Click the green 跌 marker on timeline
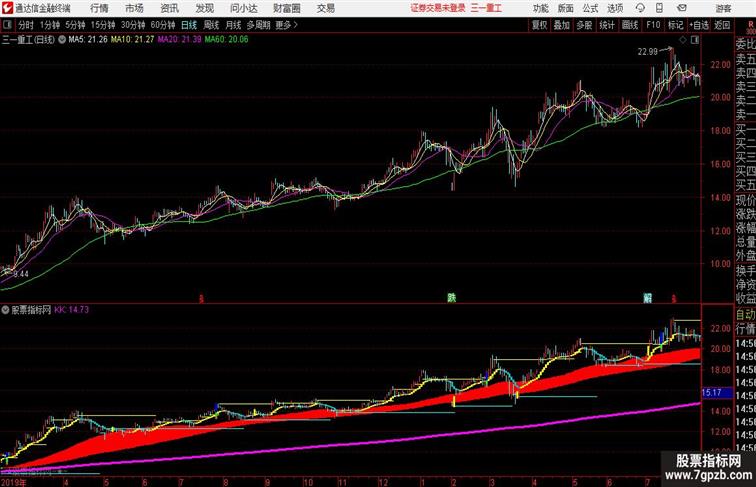The height and width of the screenshot is (487, 756). click(451, 298)
